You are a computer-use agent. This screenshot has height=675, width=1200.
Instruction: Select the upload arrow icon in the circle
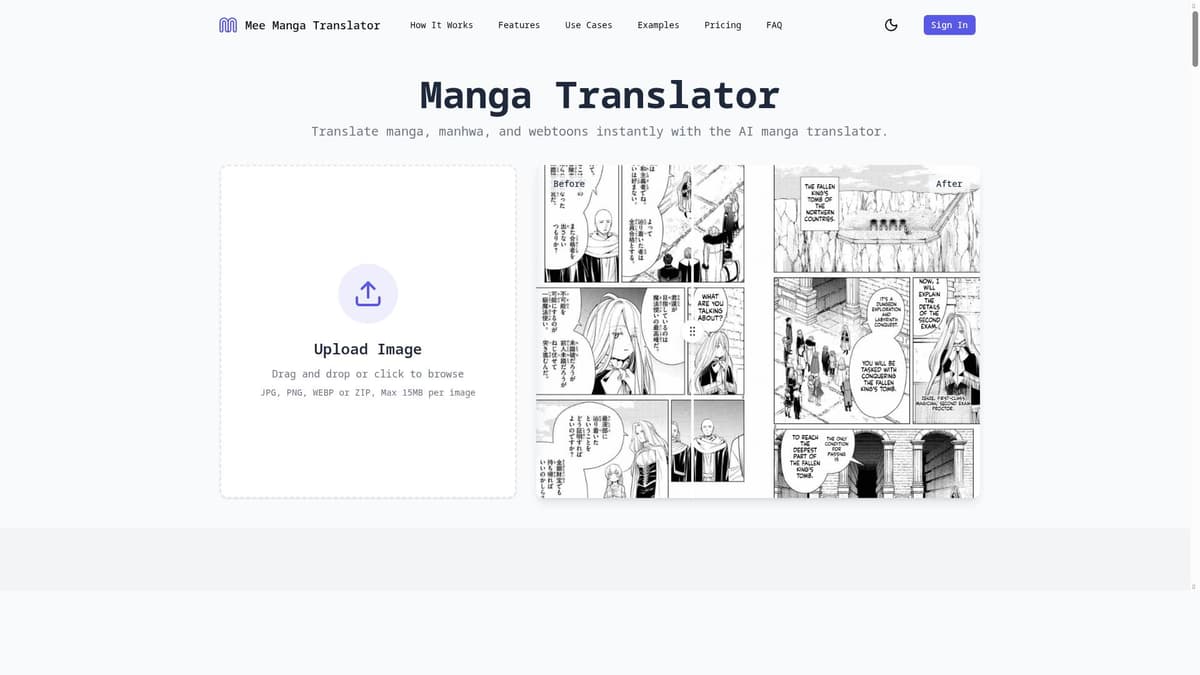(x=367, y=293)
